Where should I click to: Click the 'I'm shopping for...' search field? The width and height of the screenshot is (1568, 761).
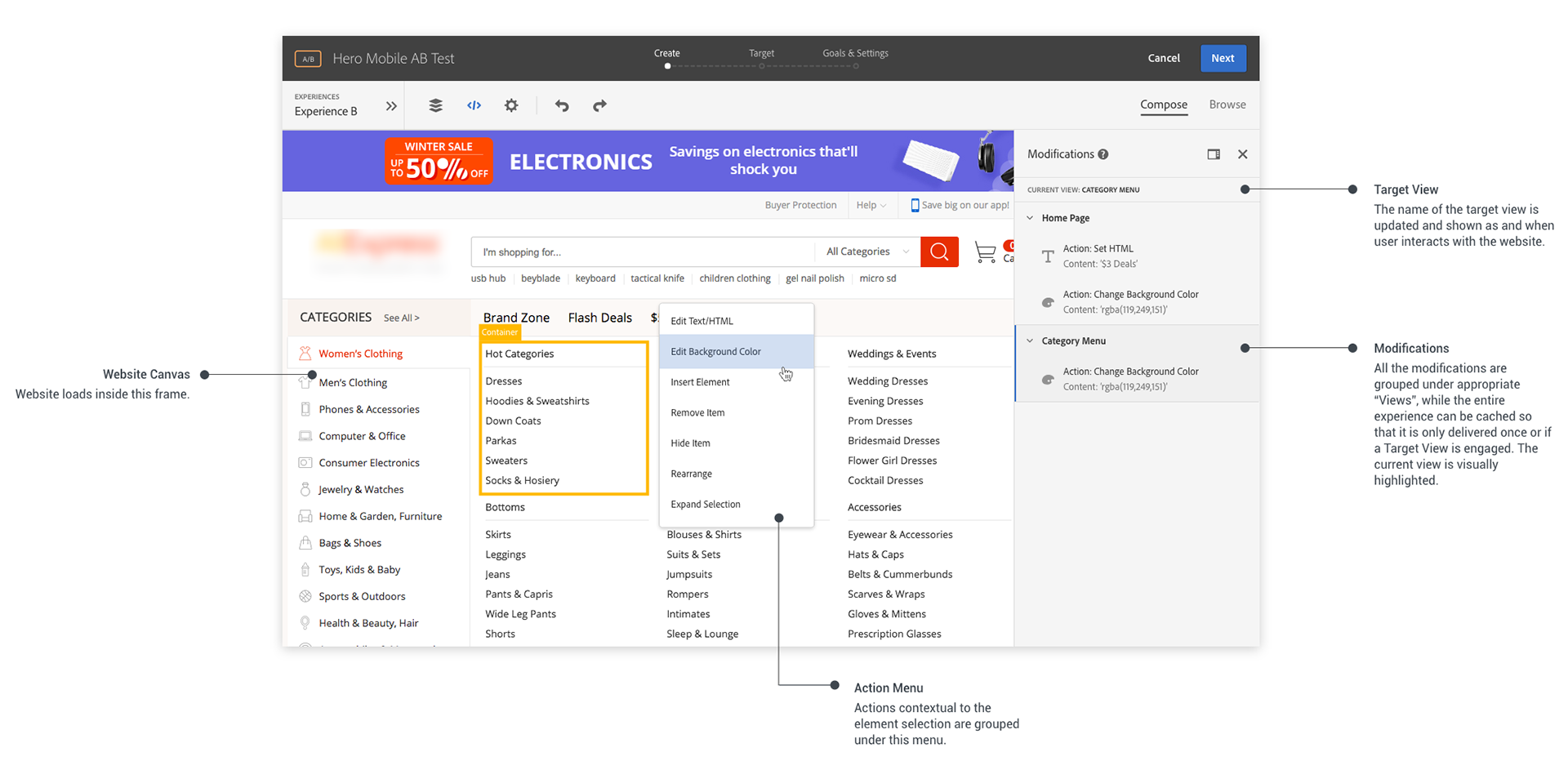641,251
